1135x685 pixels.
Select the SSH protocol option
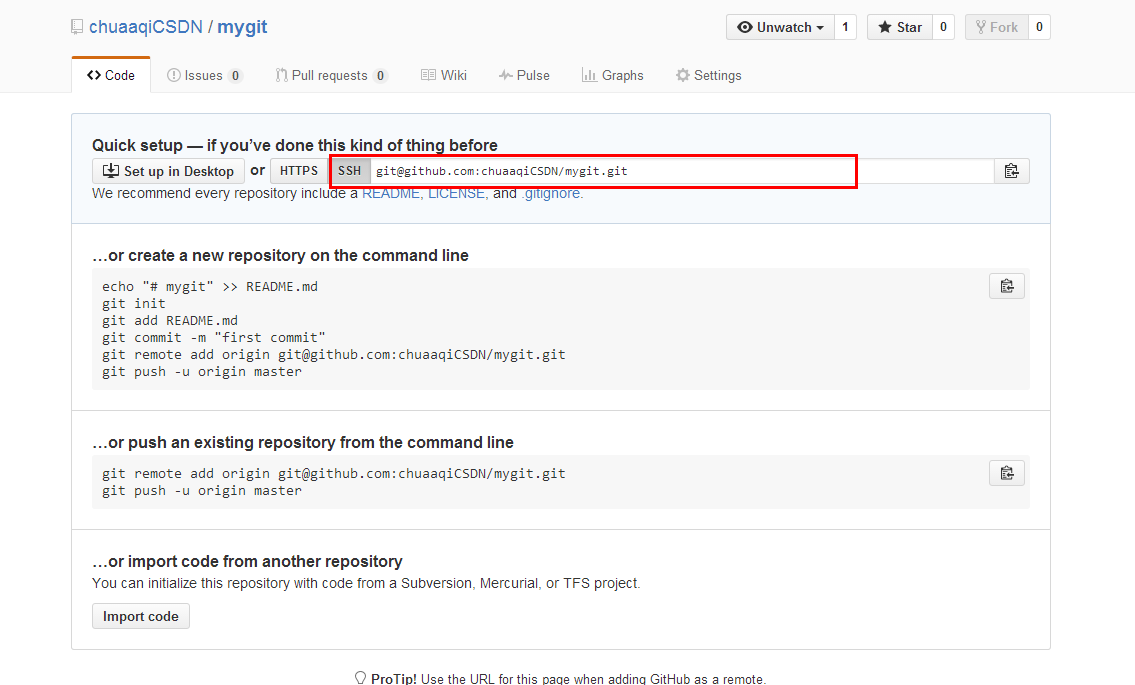(x=349, y=171)
